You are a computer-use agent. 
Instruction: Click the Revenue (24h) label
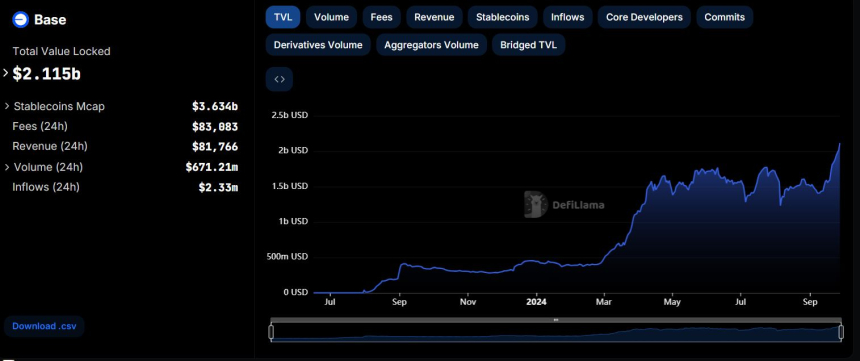(50, 146)
